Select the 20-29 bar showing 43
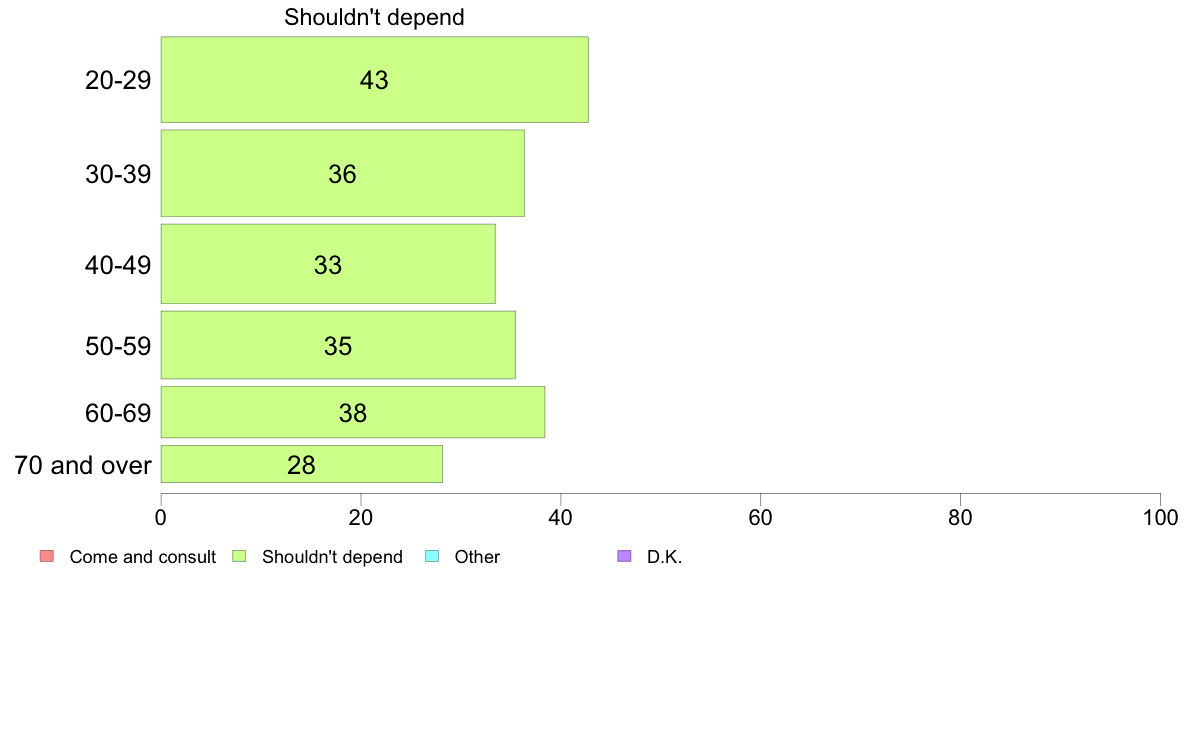The height and width of the screenshot is (736, 1188). (374, 80)
